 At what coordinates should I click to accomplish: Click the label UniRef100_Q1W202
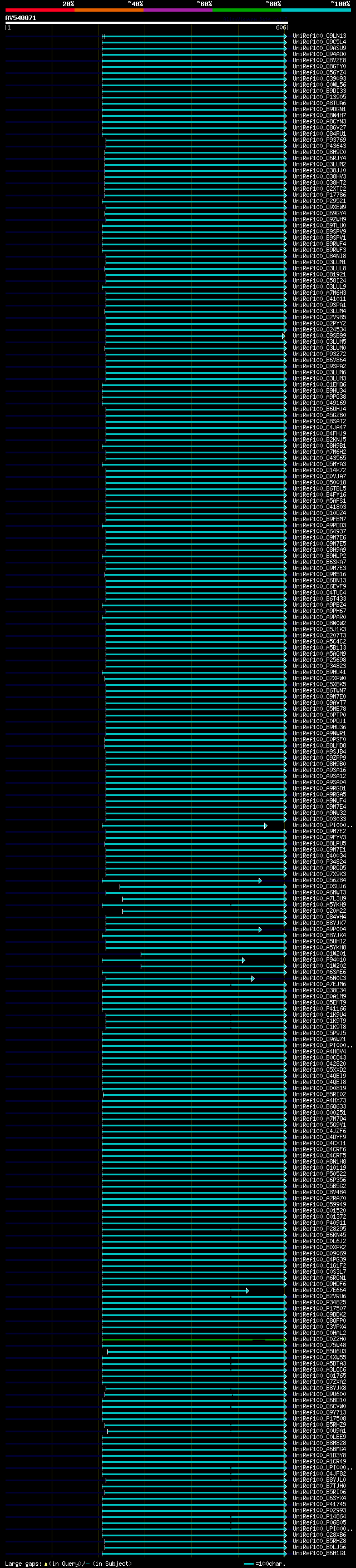point(319,966)
